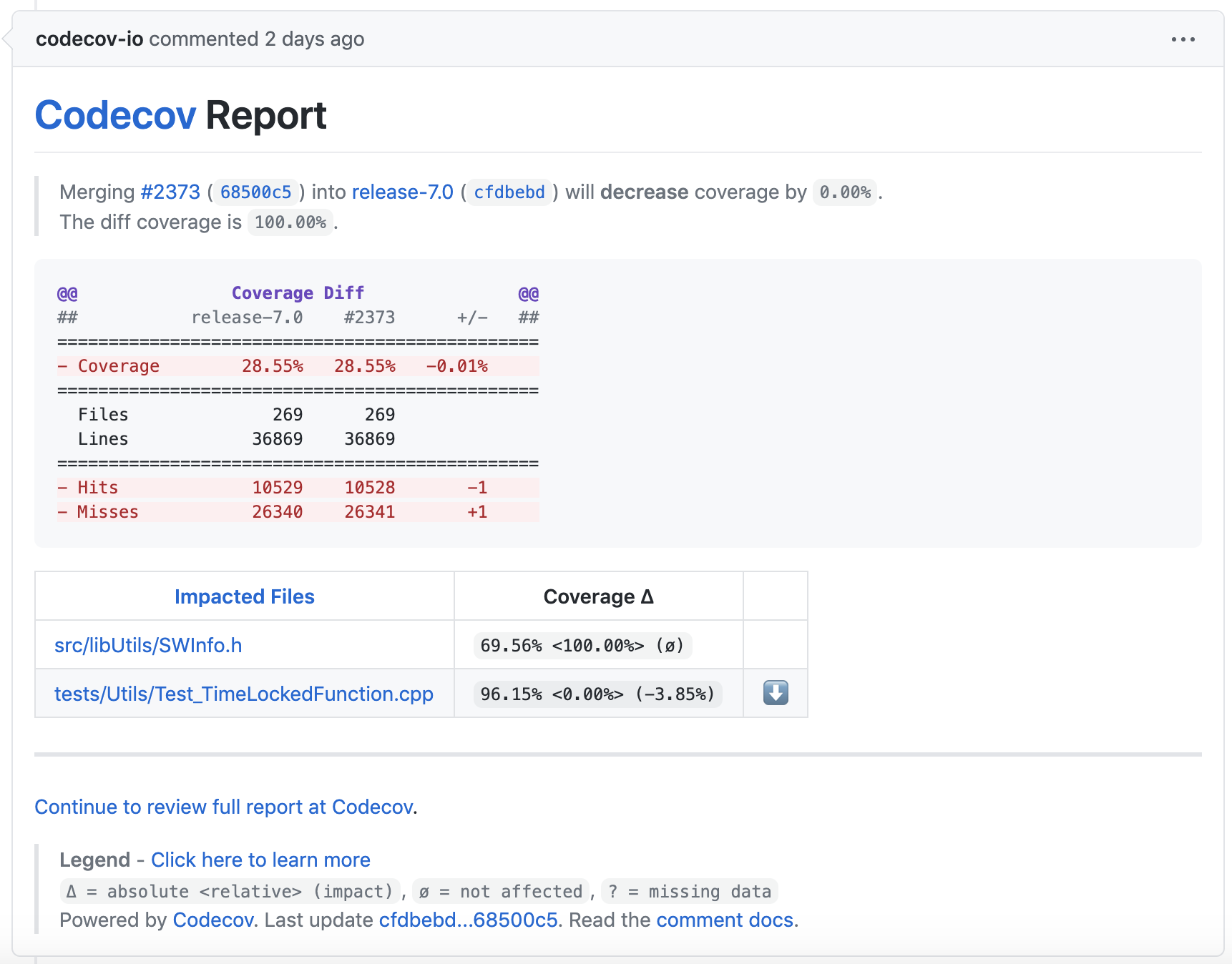Screen dimensions: 1232x964
Task: Click here to learn more about legend
Action: (260, 860)
